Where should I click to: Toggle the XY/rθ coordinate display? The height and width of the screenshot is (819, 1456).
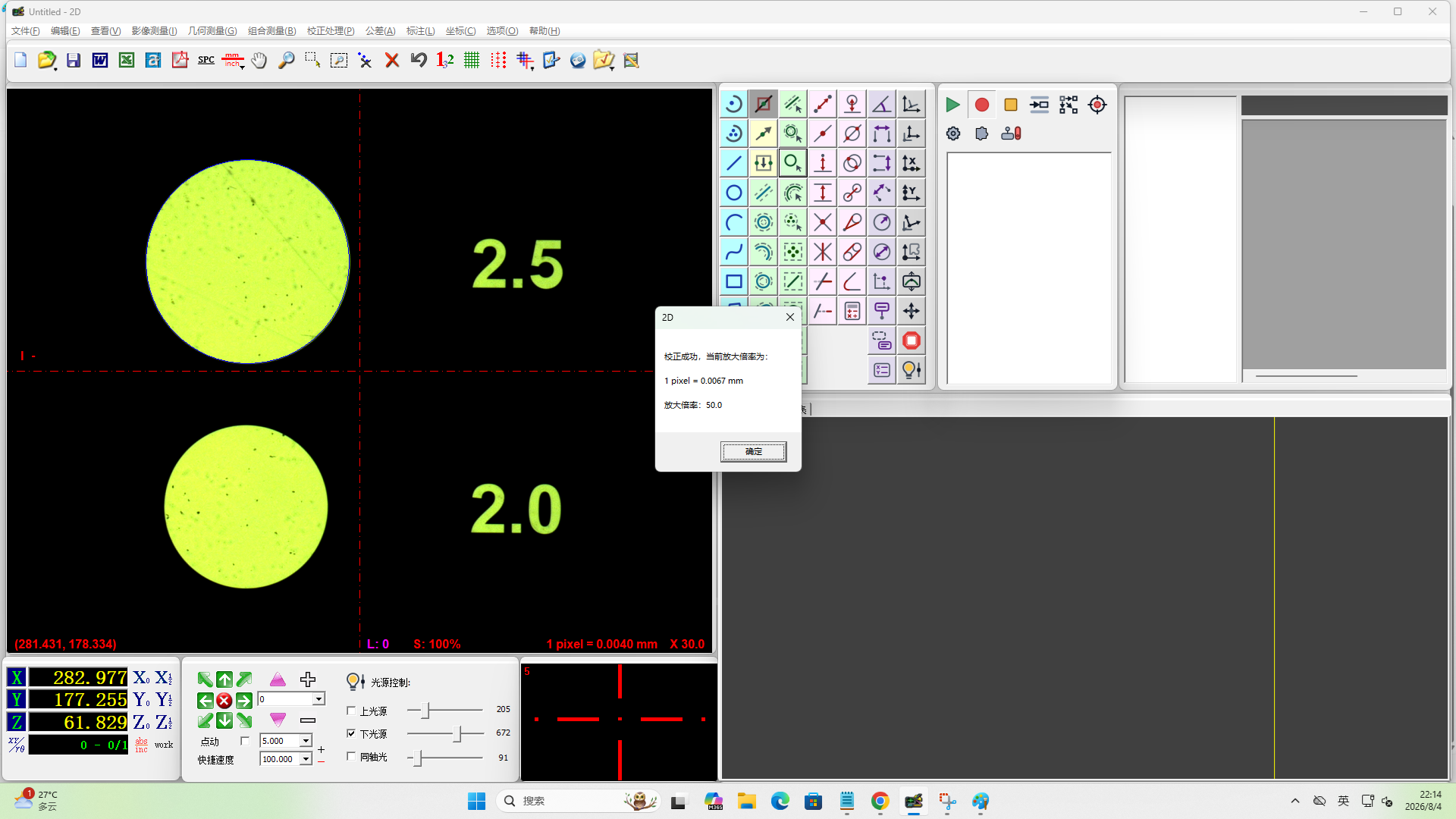(x=17, y=745)
